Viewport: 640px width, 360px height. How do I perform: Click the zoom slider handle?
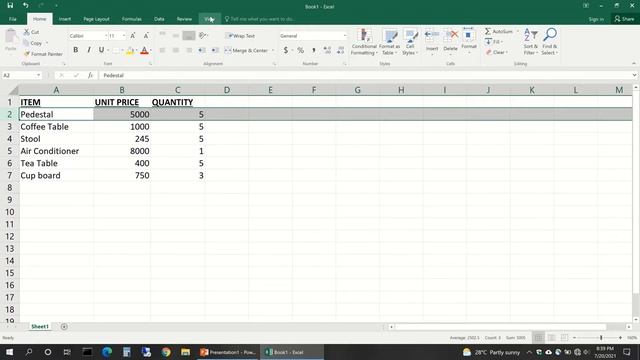(x=601, y=338)
